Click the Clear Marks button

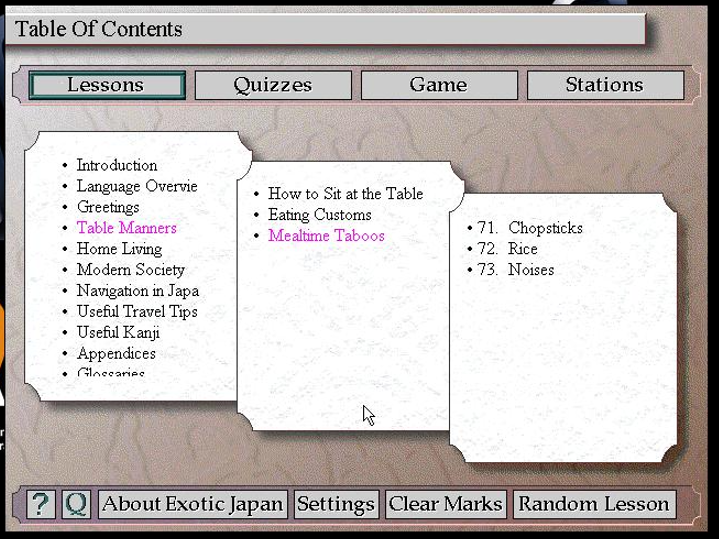coord(446,504)
